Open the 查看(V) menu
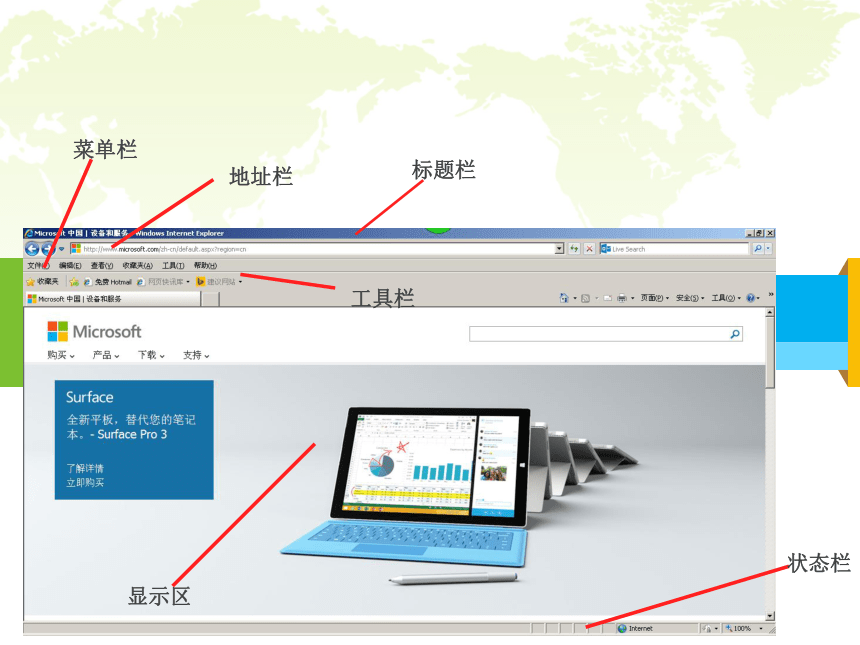The width and height of the screenshot is (860, 645). click(x=101, y=265)
